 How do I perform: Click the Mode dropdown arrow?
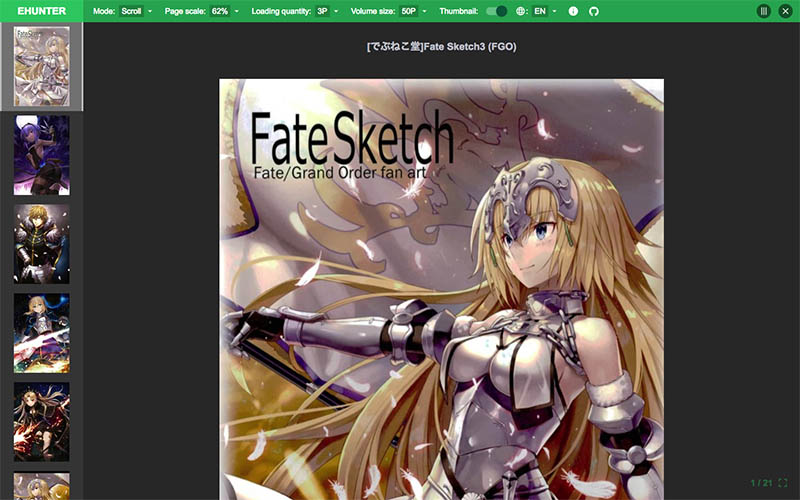pos(150,11)
